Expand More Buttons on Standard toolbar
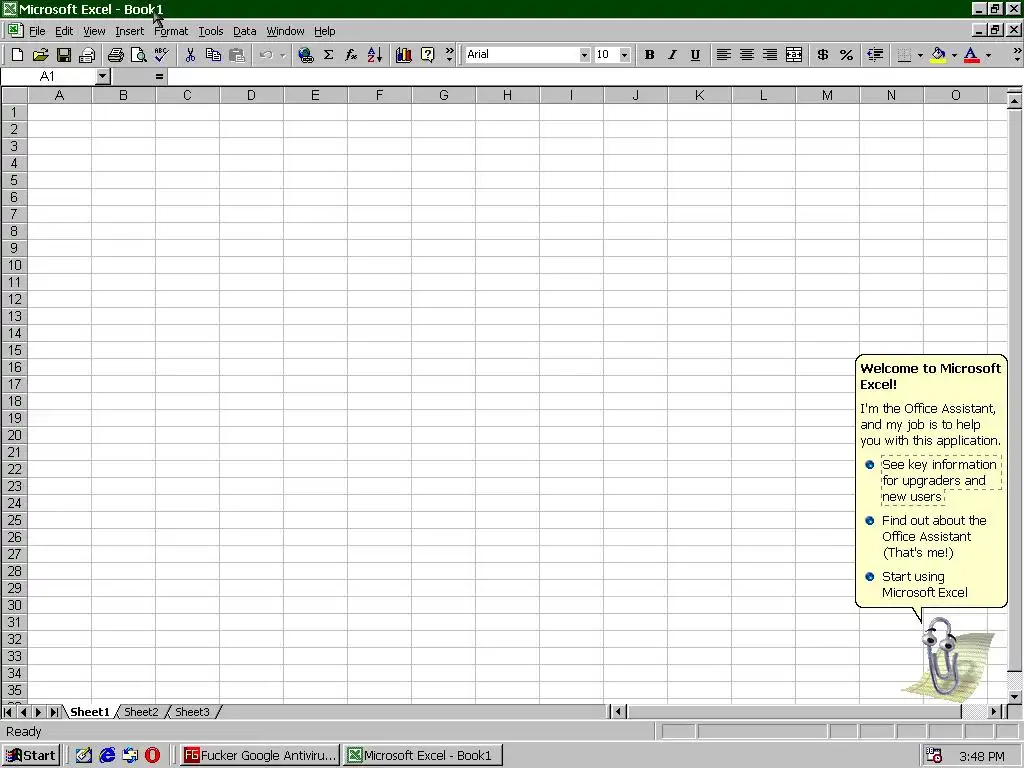The image size is (1024, 768). [x=449, y=55]
